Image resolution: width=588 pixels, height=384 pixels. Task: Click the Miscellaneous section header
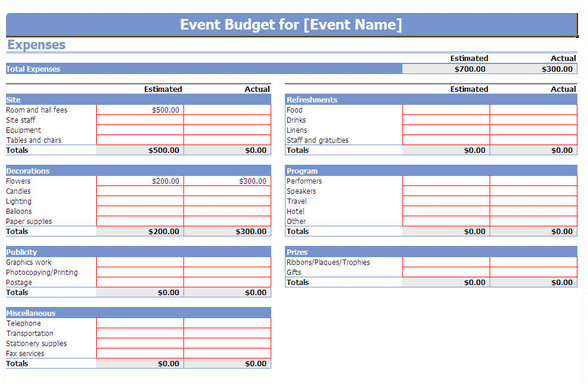pyautogui.click(x=138, y=313)
